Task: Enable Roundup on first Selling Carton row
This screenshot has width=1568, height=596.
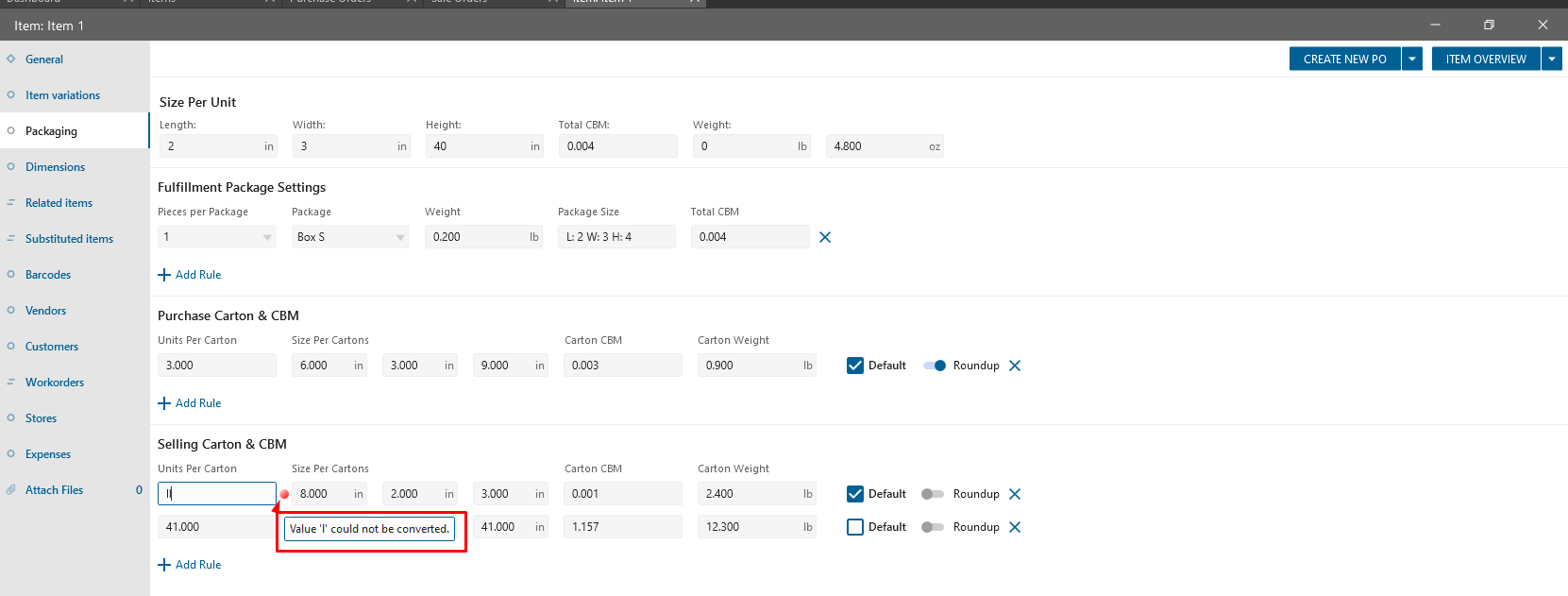Action: point(933,494)
